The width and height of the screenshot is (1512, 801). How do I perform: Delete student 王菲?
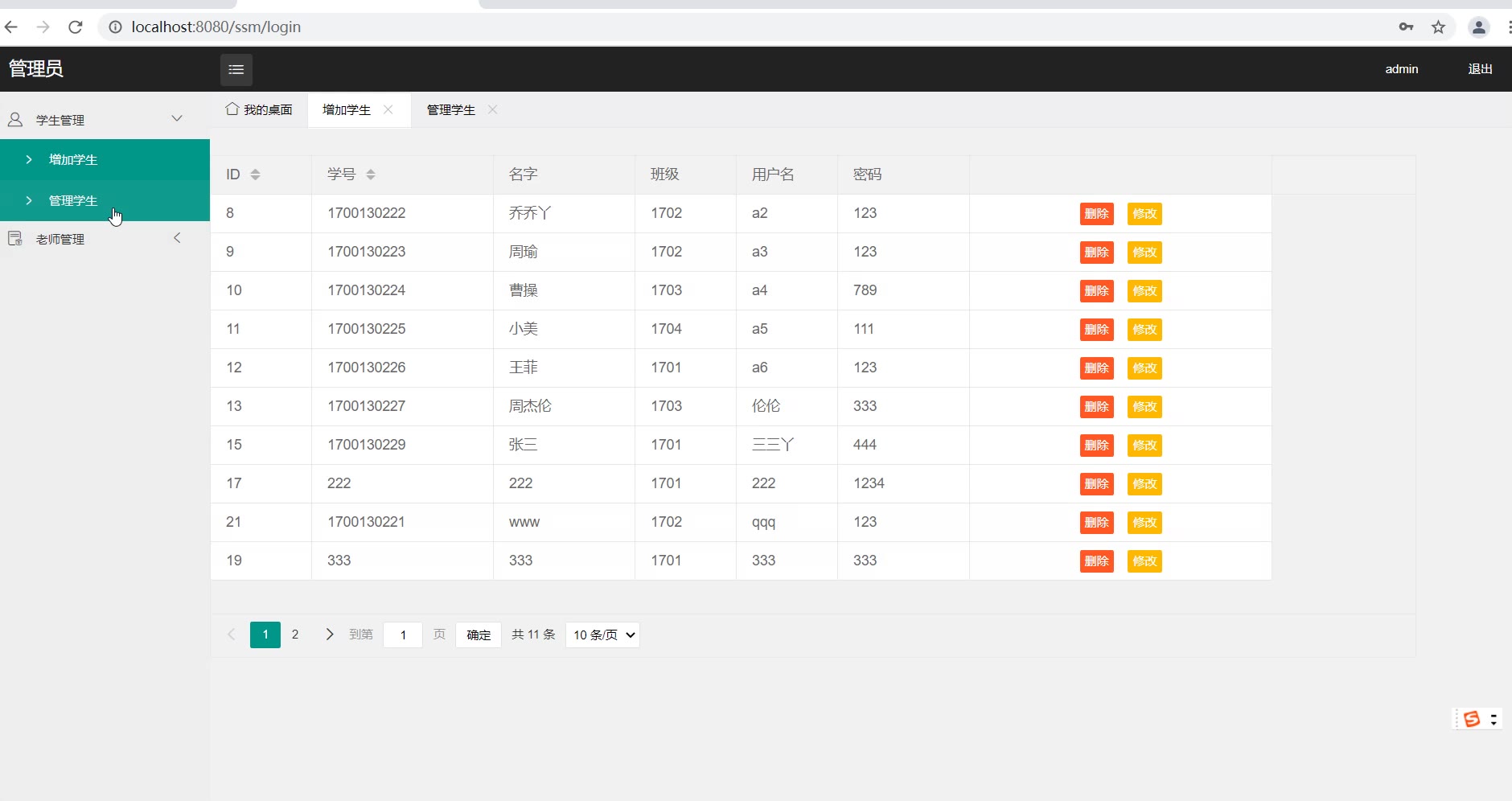1097,368
